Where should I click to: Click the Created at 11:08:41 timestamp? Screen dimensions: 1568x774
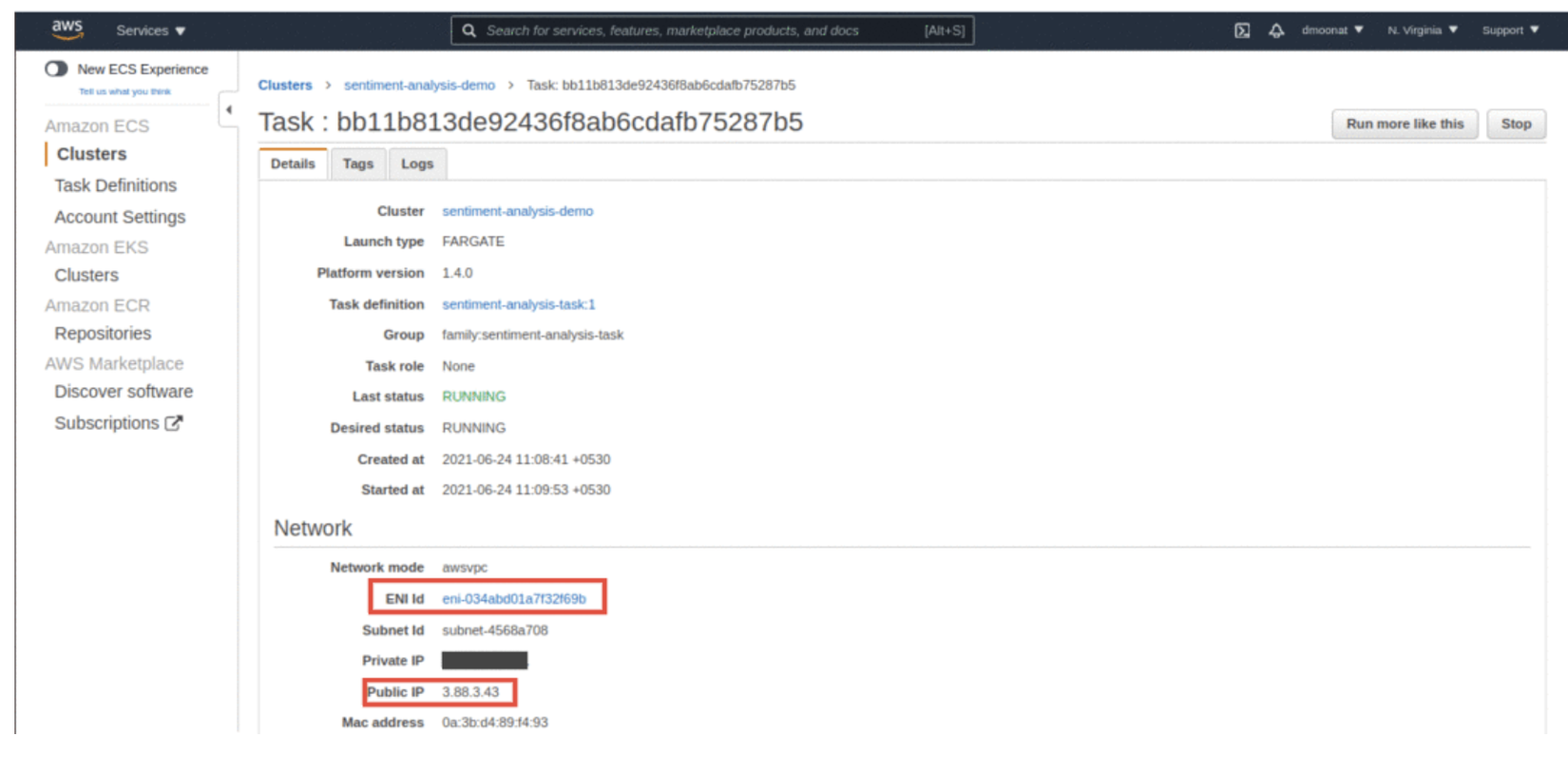click(526, 459)
